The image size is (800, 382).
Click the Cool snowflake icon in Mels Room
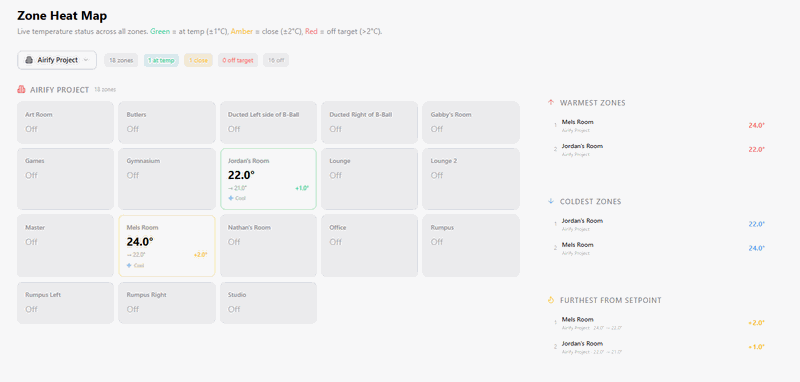pos(129,265)
